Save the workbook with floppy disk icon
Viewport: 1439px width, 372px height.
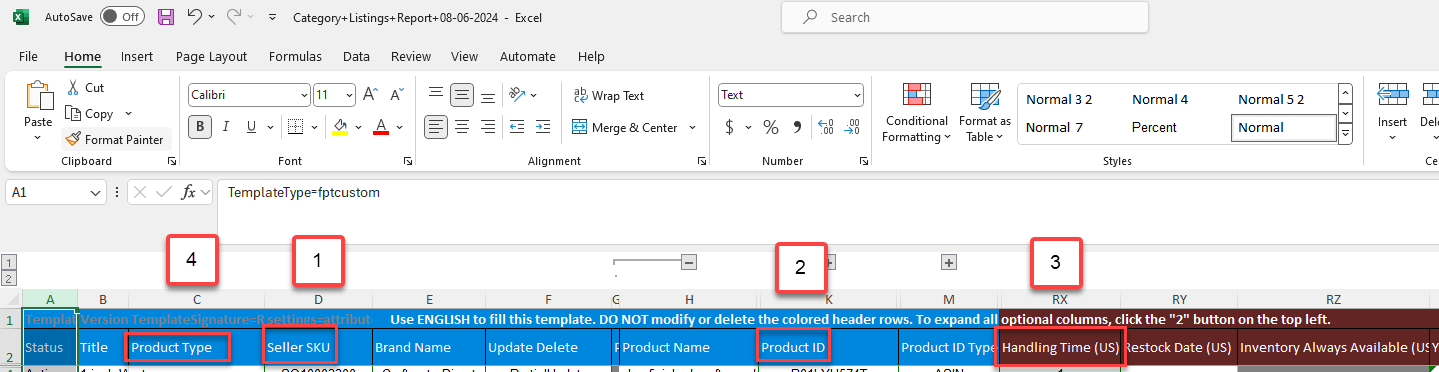(x=166, y=17)
